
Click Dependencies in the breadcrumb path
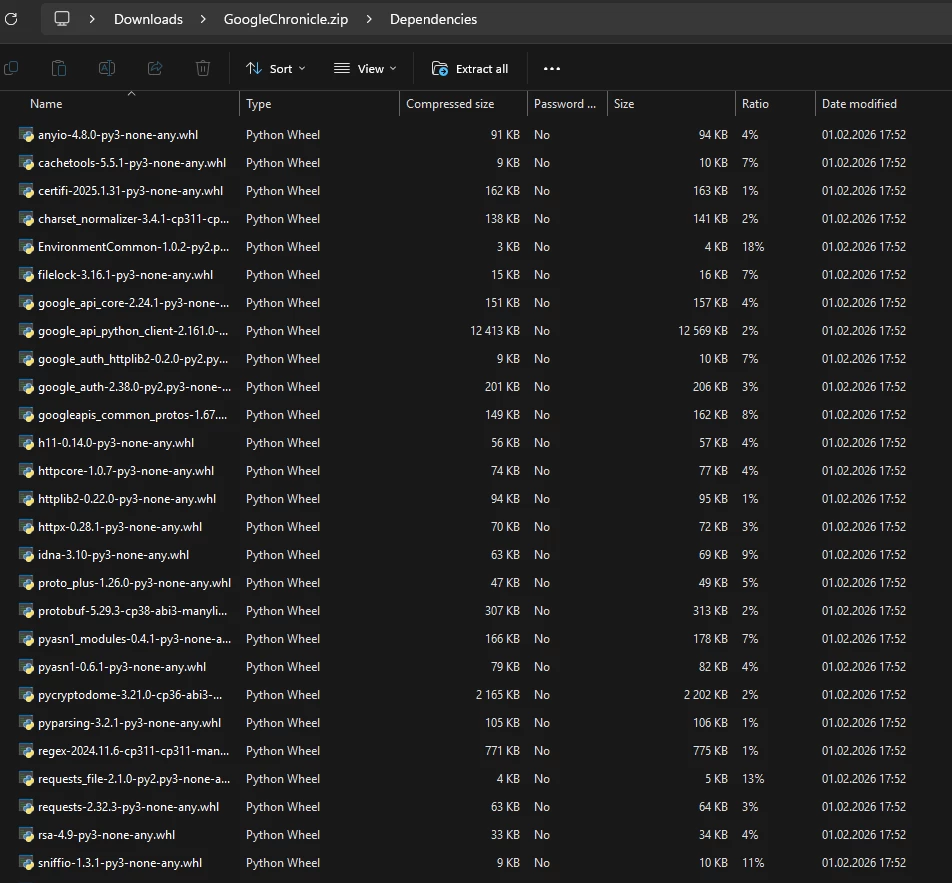[x=434, y=19]
